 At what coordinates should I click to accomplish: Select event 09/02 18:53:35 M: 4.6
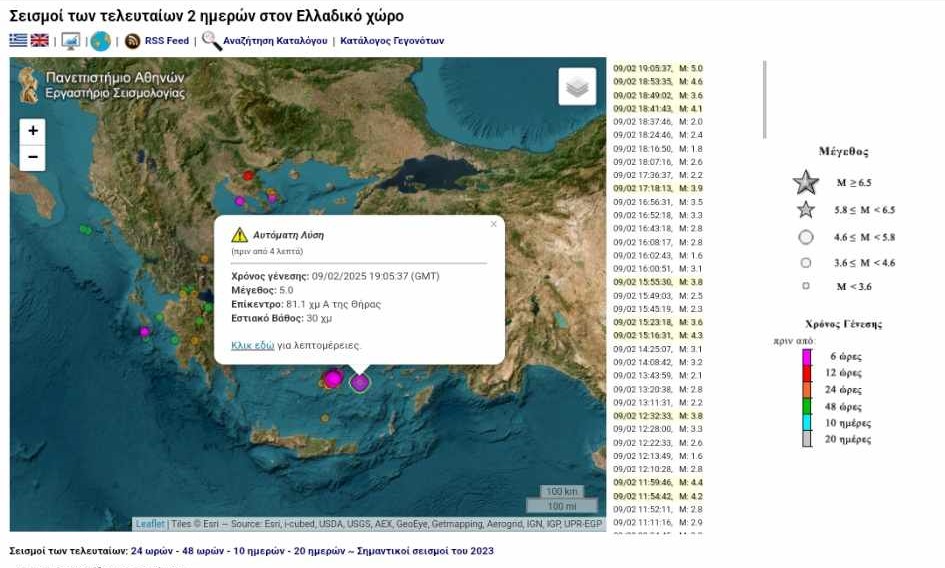658,82
